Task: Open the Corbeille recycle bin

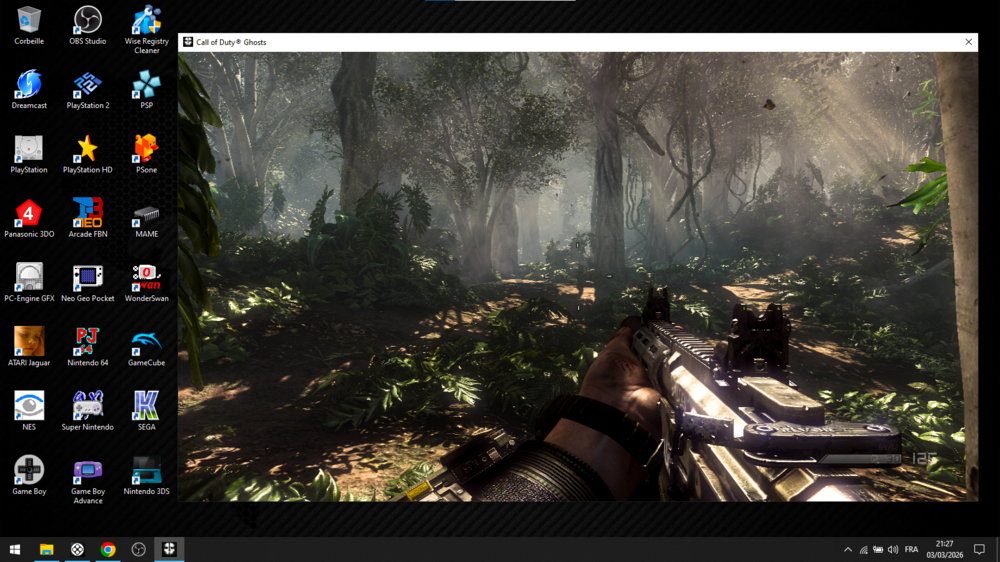Action: (x=29, y=21)
